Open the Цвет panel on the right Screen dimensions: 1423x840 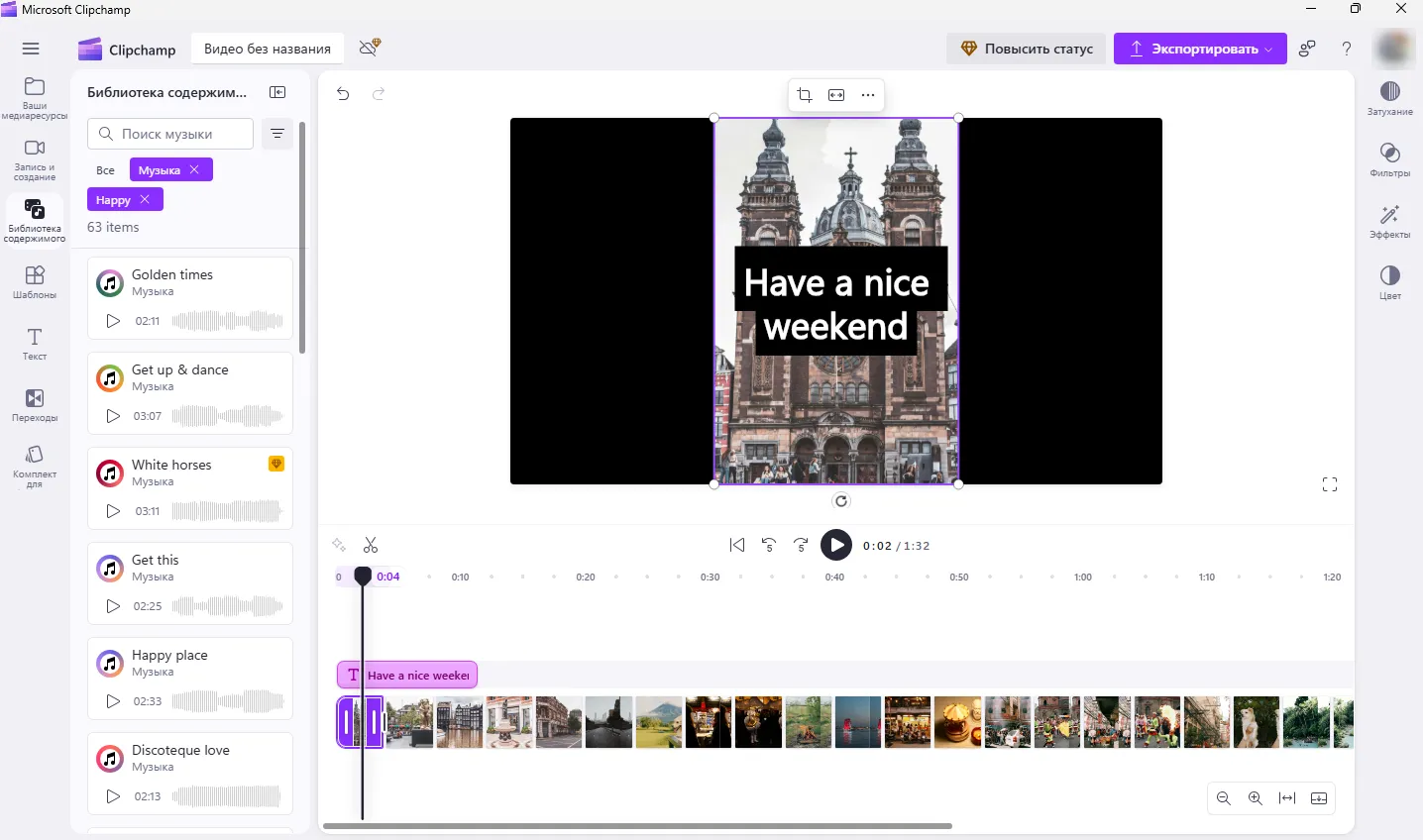coord(1389,282)
